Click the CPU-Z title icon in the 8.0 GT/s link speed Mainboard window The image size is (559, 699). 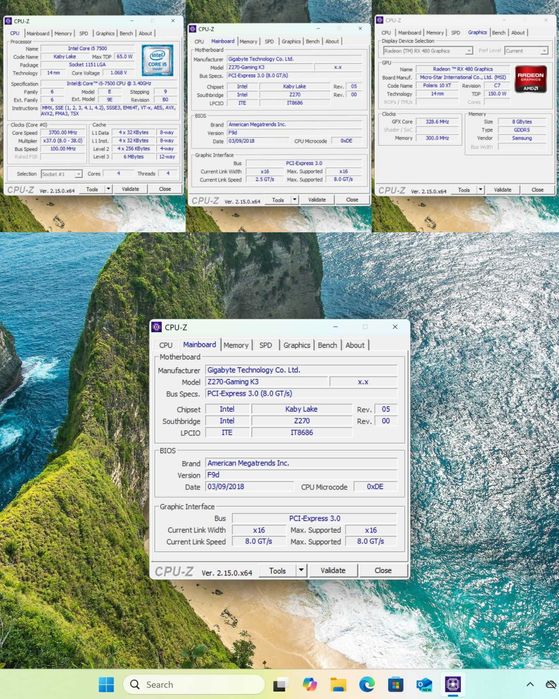tap(156, 327)
